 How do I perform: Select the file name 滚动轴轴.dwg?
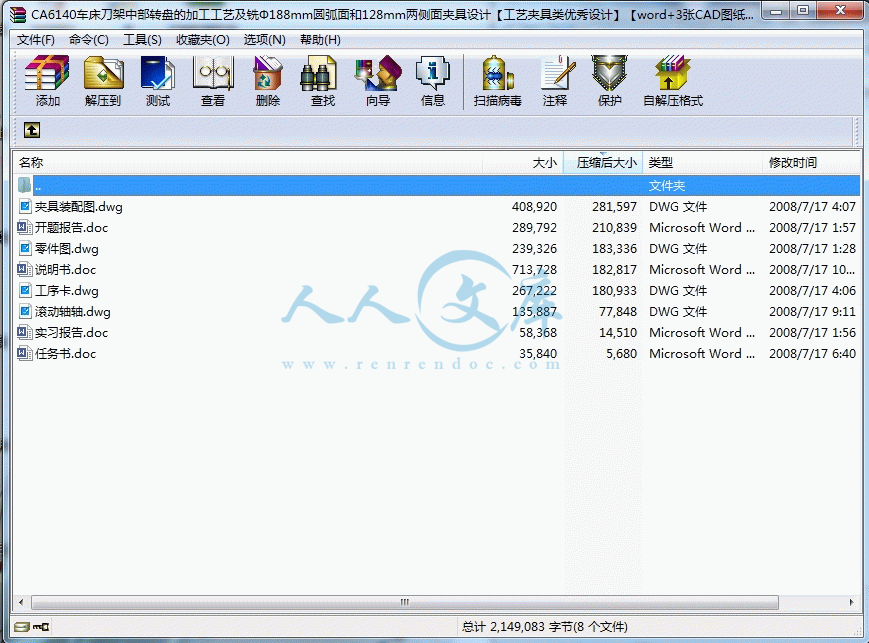click(x=73, y=312)
